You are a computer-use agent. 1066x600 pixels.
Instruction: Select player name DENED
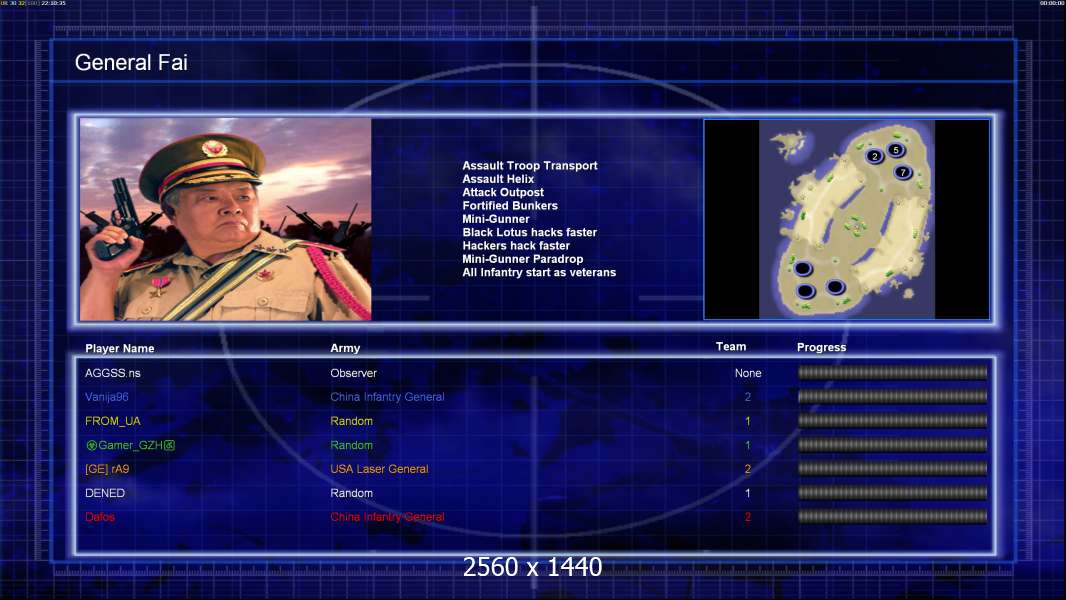pos(105,493)
